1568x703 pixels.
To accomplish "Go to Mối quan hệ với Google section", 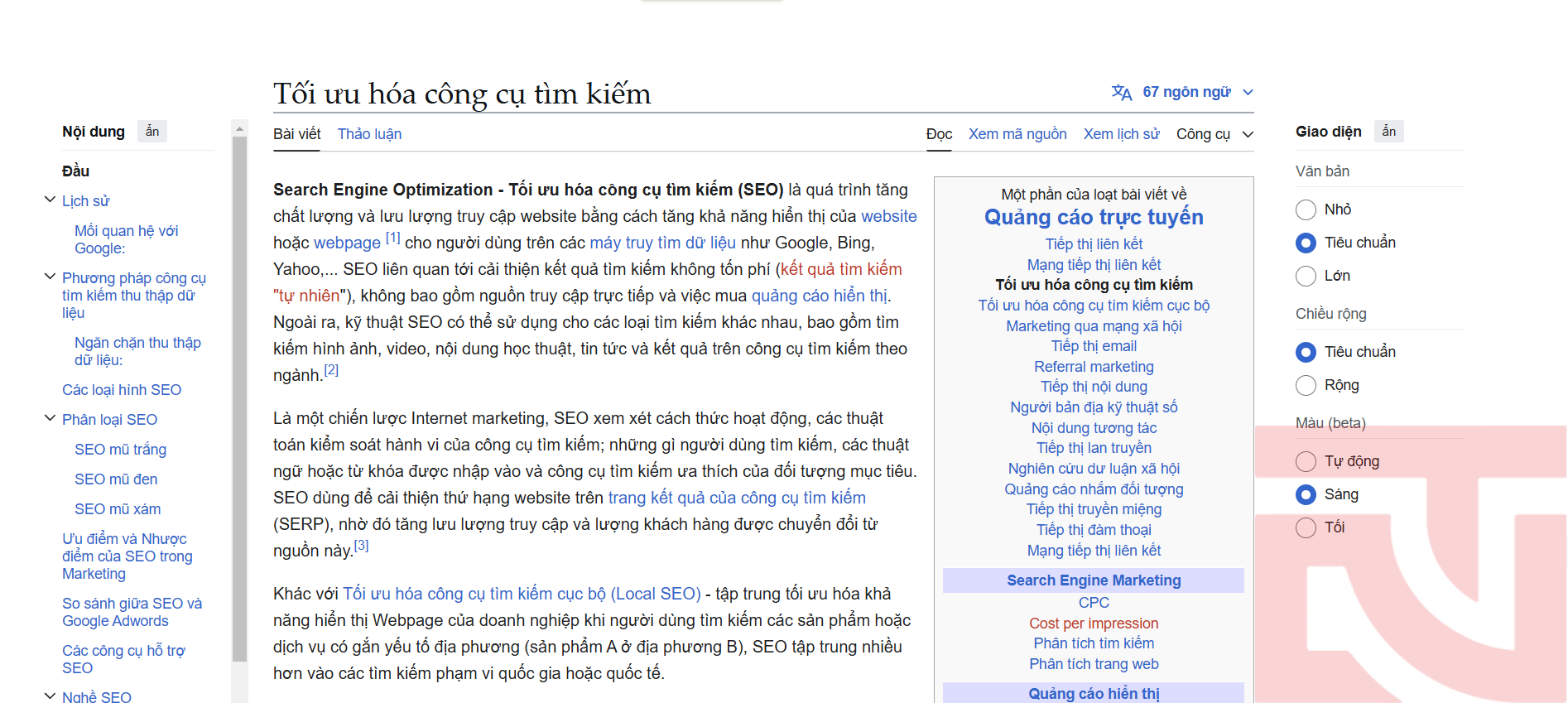I will pos(126,239).
